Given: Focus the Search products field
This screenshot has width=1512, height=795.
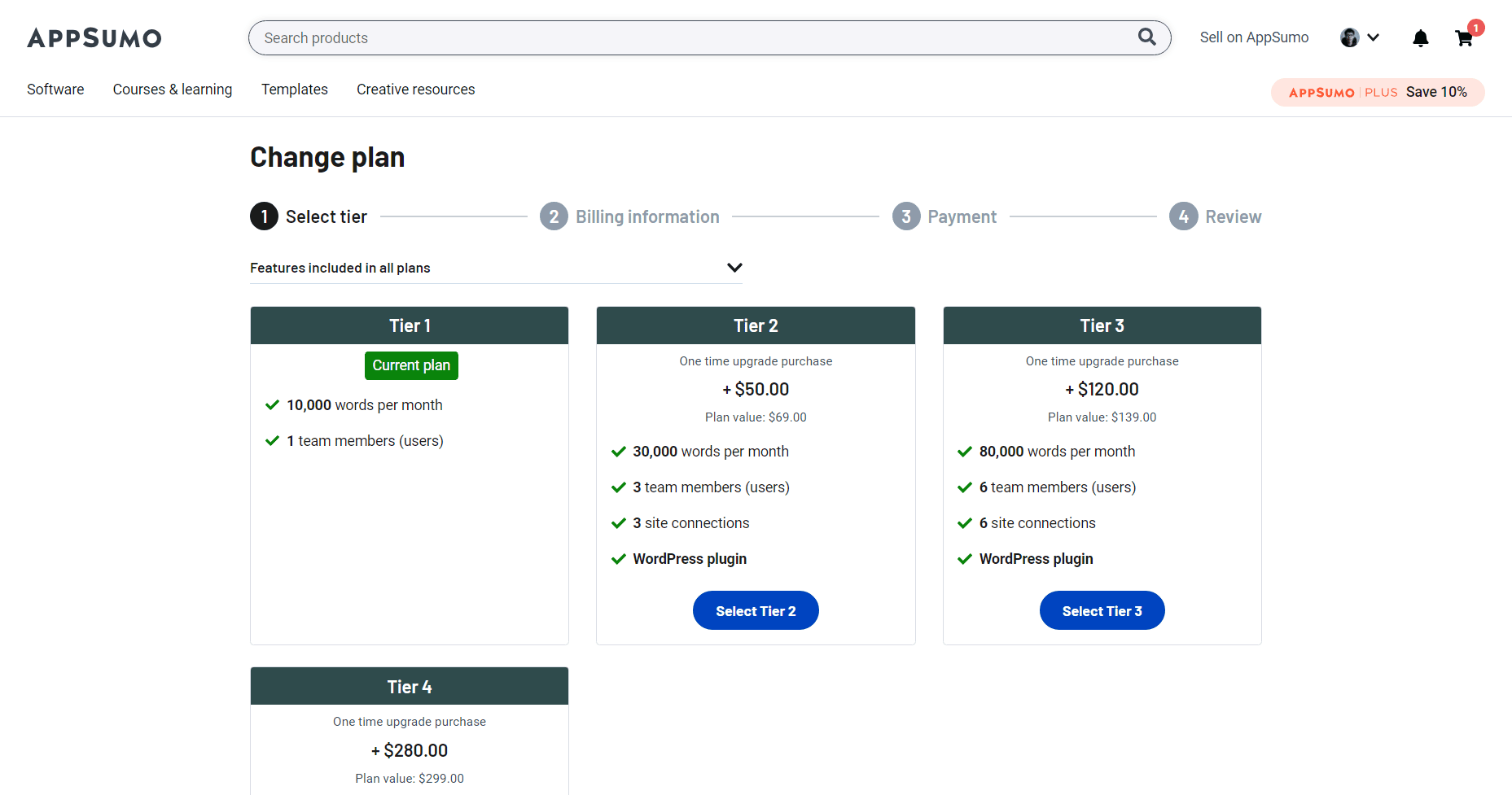Looking at the screenshot, I should (692, 38).
